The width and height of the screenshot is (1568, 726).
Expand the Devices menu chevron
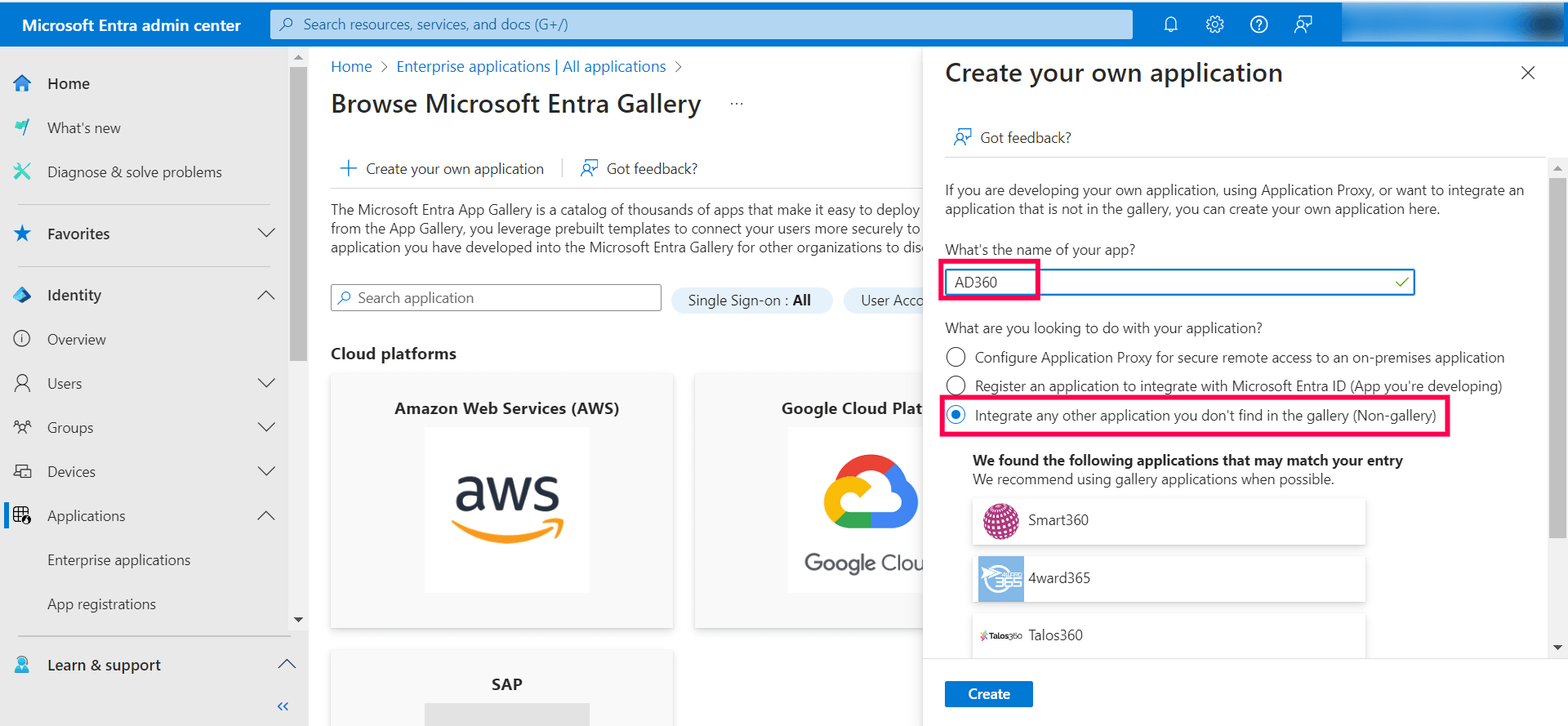tap(266, 471)
